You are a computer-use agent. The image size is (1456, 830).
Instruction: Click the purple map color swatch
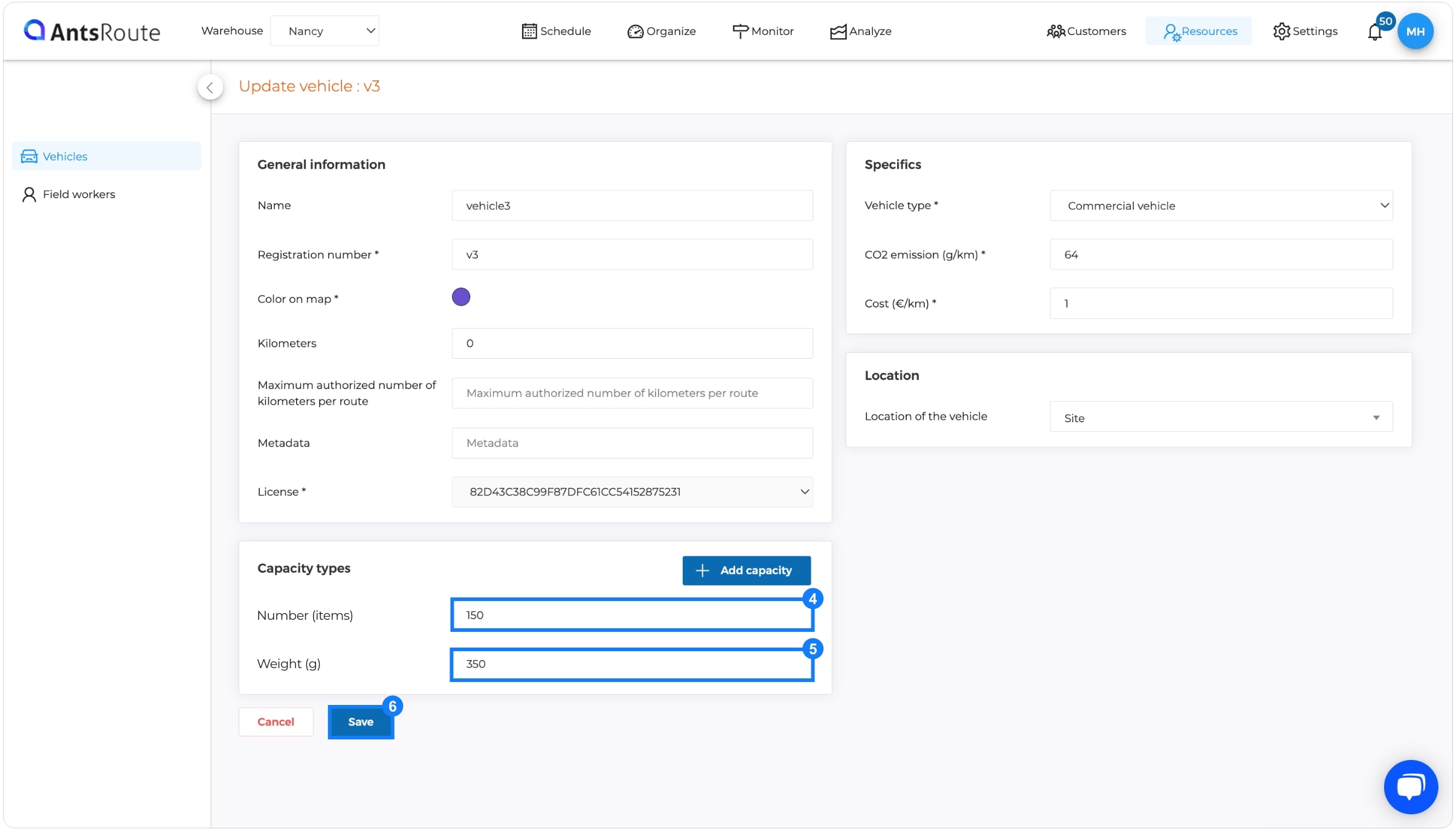[461, 297]
